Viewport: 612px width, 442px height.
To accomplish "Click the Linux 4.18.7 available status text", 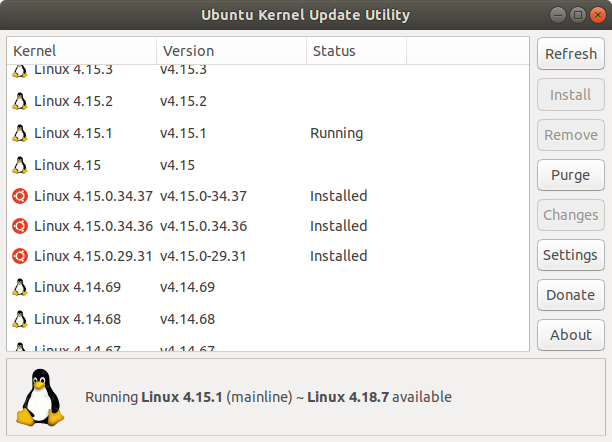I will (379, 397).
